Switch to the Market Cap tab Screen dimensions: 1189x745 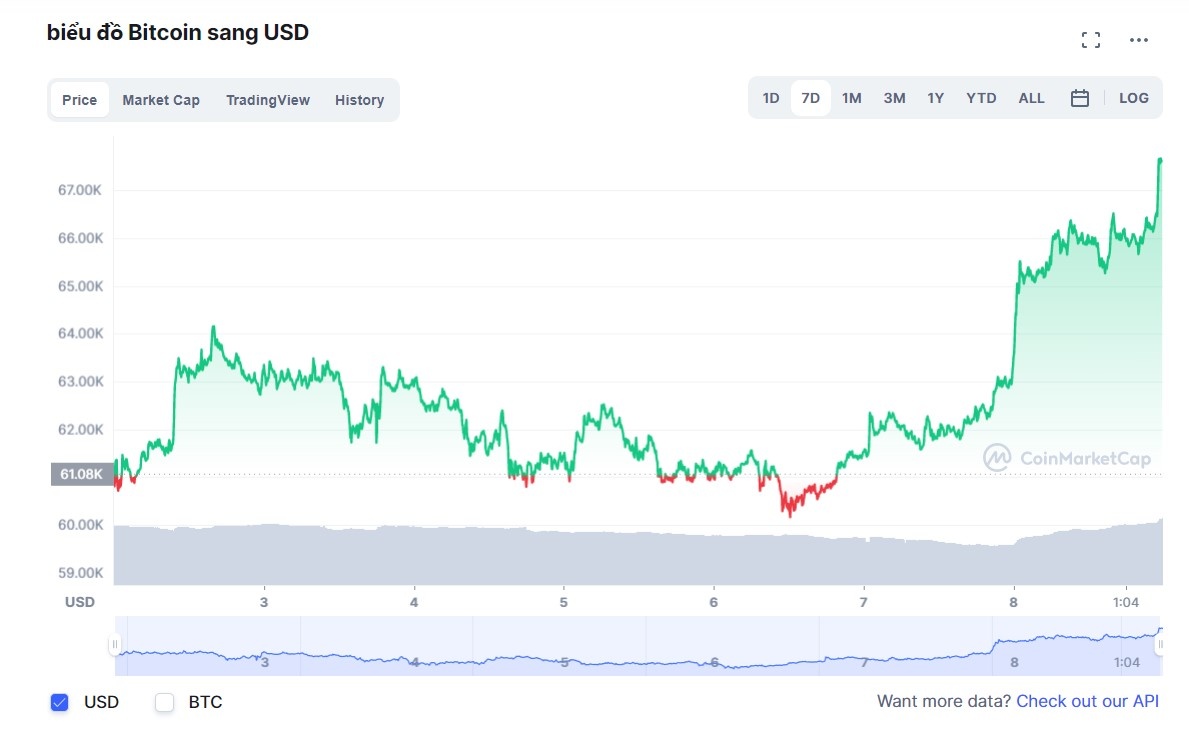pos(161,100)
